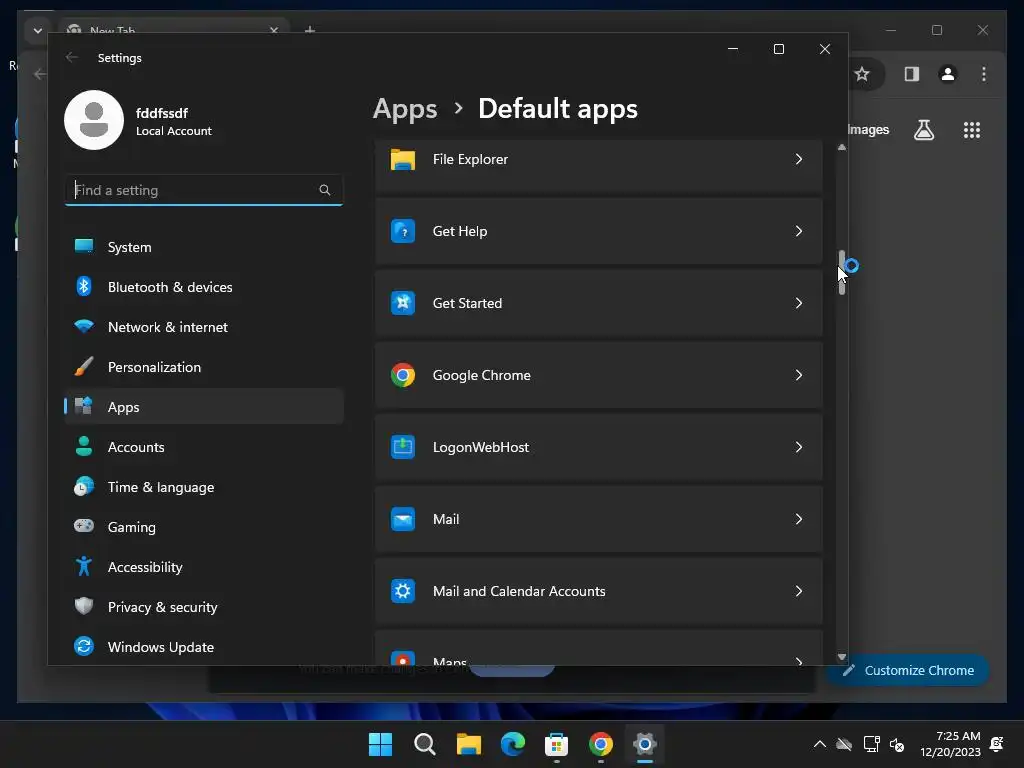Select Personalization in the sidebar

coord(204,367)
